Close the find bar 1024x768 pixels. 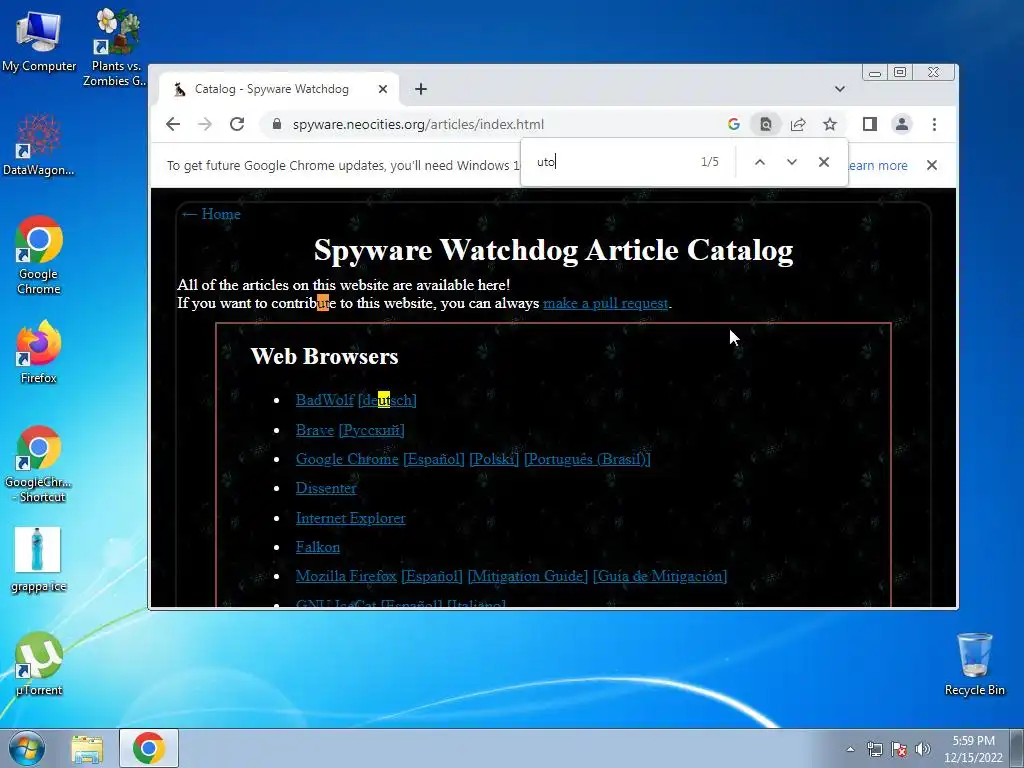pos(824,162)
